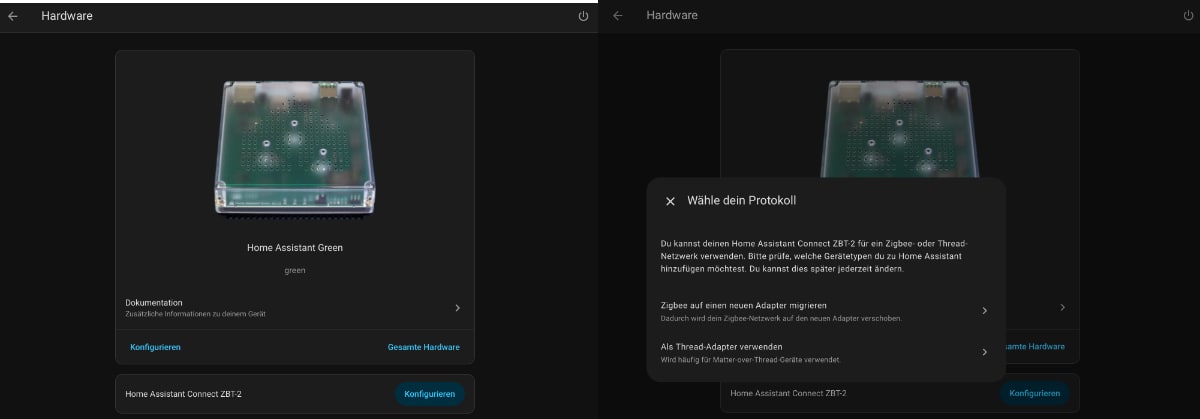Image resolution: width=1200 pixels, height=419 pixels.
Task: Click the Konfigurieren link under Dokumentation
Action: coord(155,347)
